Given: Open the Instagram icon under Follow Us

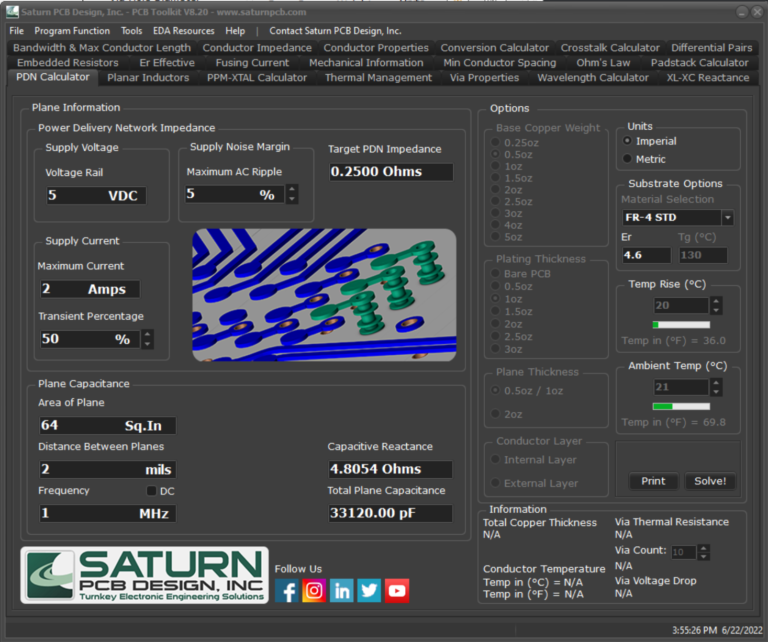Looking at the screenshot, I should pyautogui.click(x=314, y=591).
